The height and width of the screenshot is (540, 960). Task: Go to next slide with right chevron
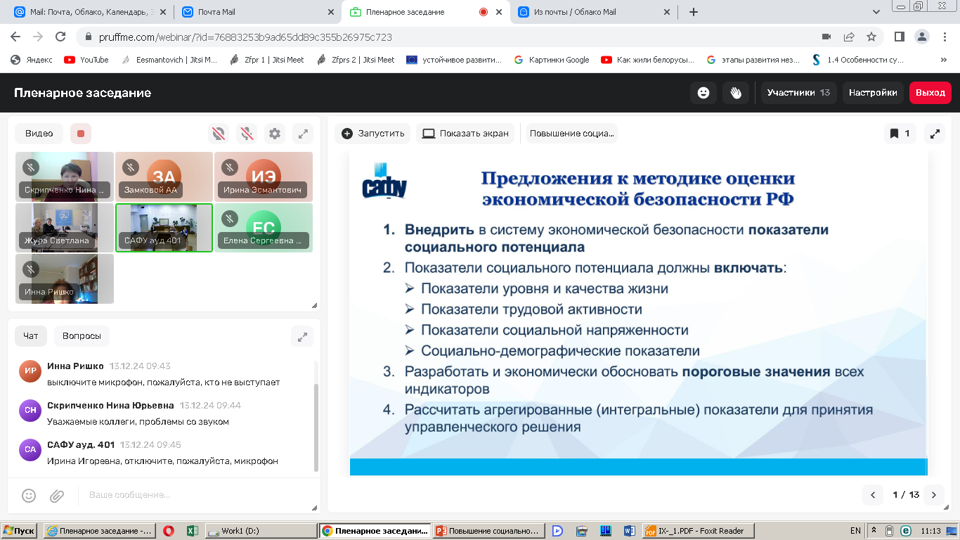[x=934, y=495]
